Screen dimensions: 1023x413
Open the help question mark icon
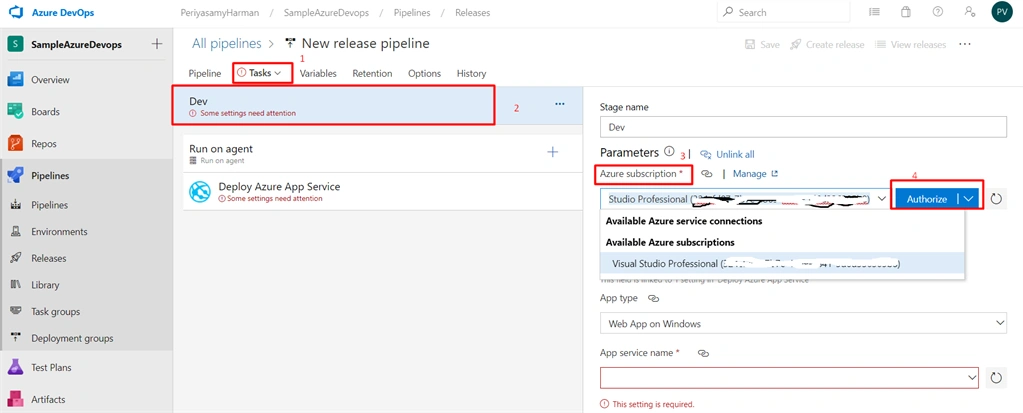coord(938,12)
